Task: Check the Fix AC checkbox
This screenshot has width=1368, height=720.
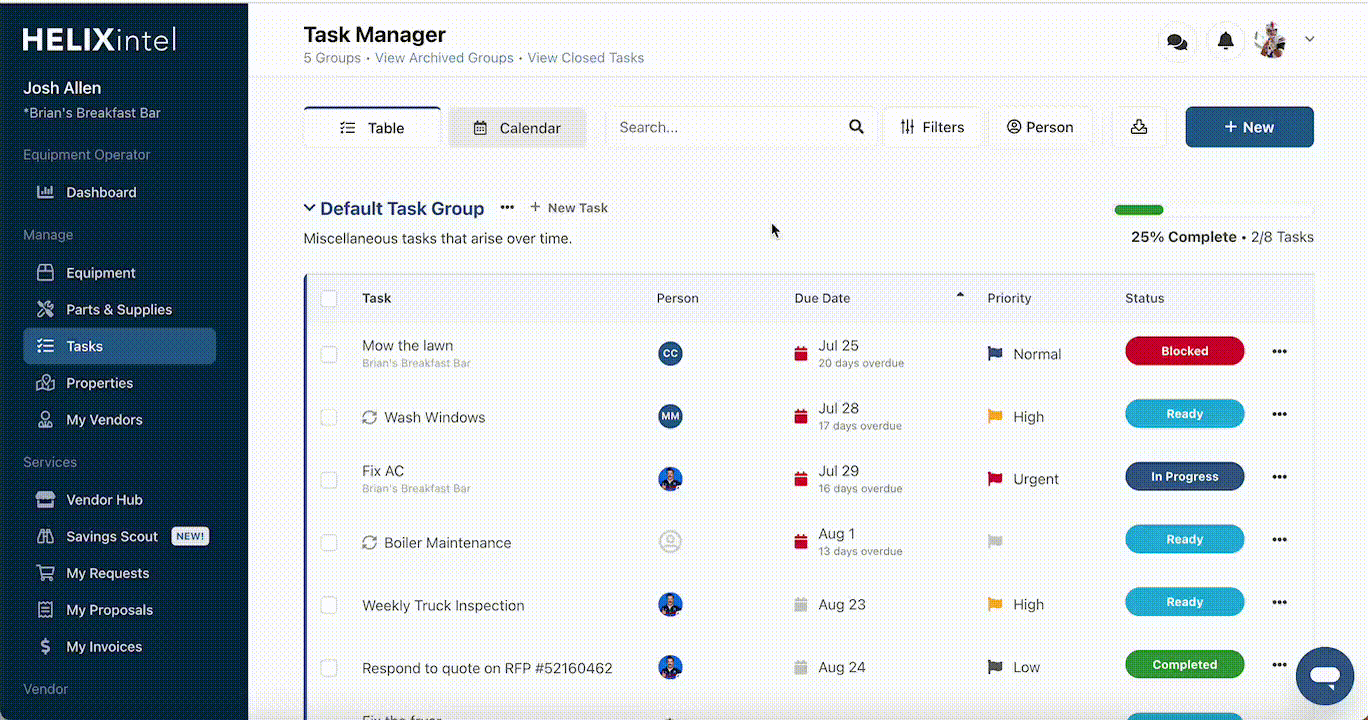Action: point(329,480)
